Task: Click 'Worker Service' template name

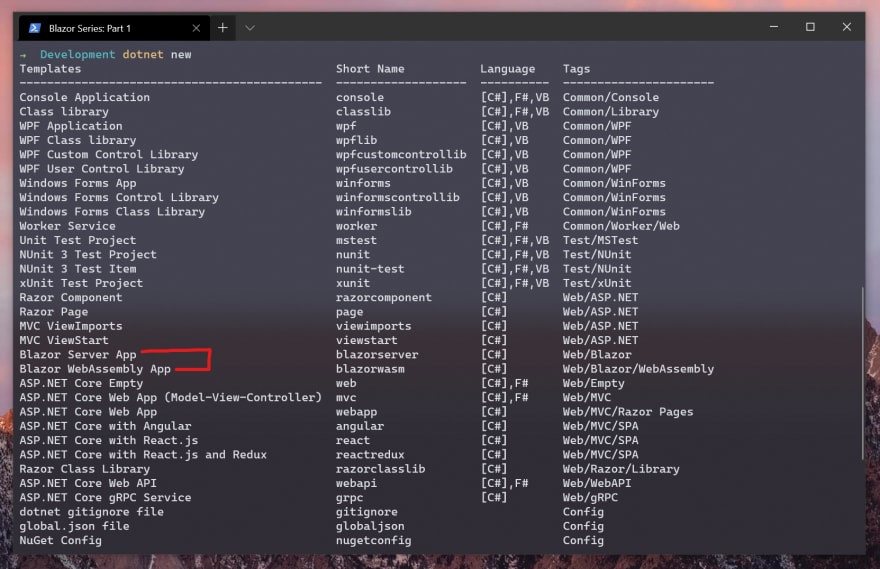Action: pyautogui.click(x=67, y=226)
